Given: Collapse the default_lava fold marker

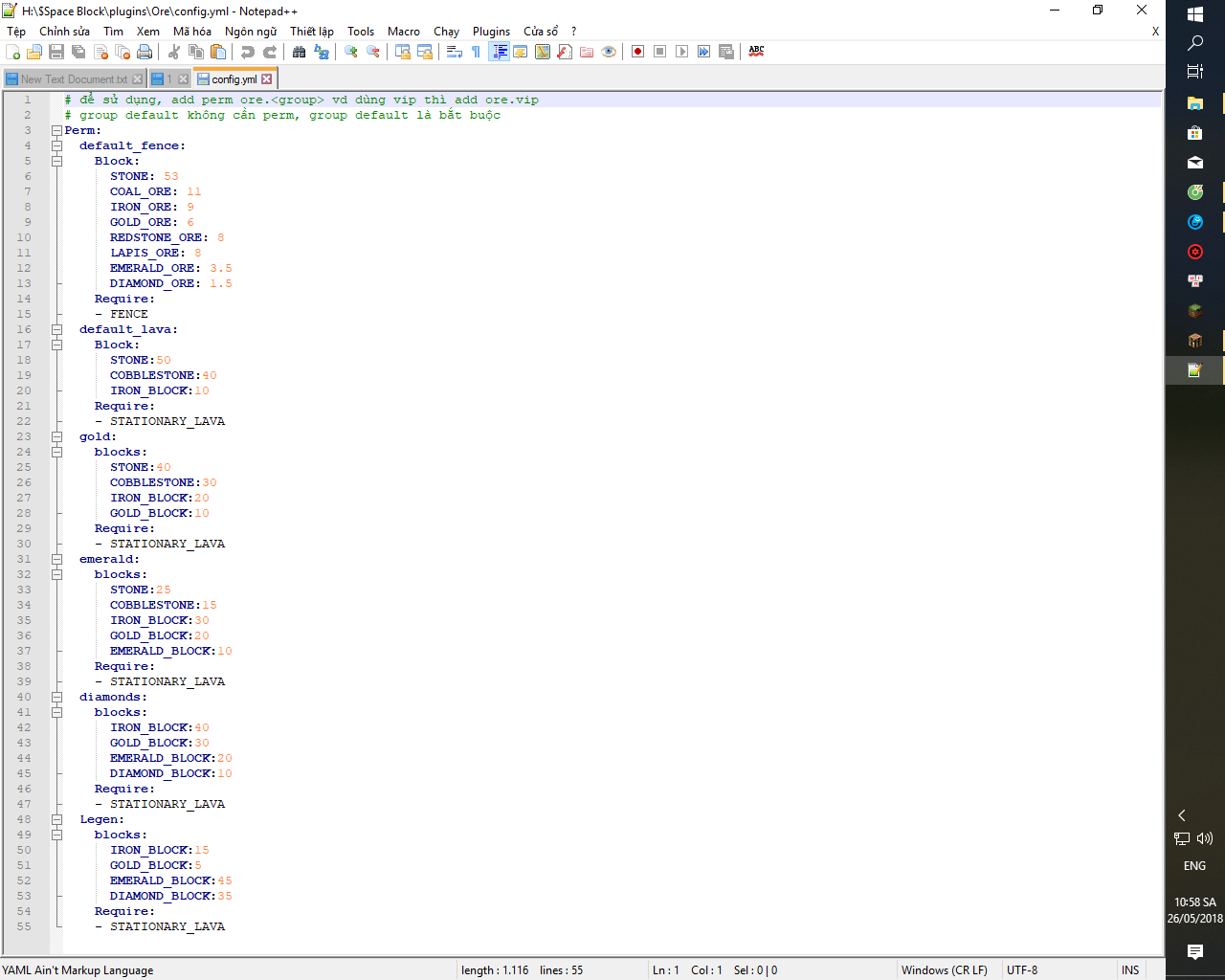Looking at the screenshot, I should (56, 330).
